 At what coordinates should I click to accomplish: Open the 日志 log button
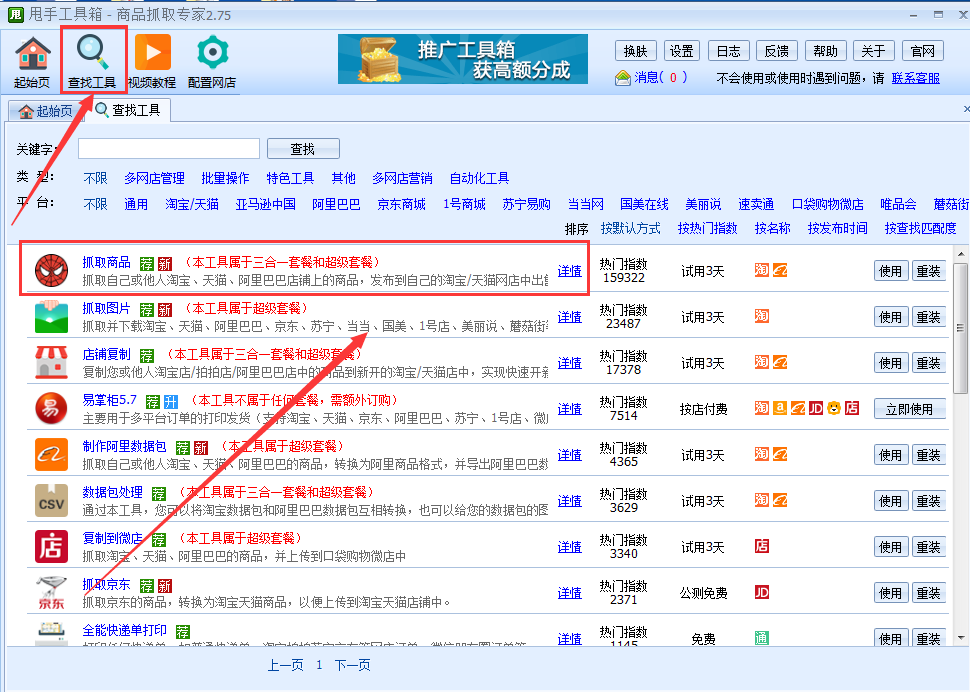729,51
